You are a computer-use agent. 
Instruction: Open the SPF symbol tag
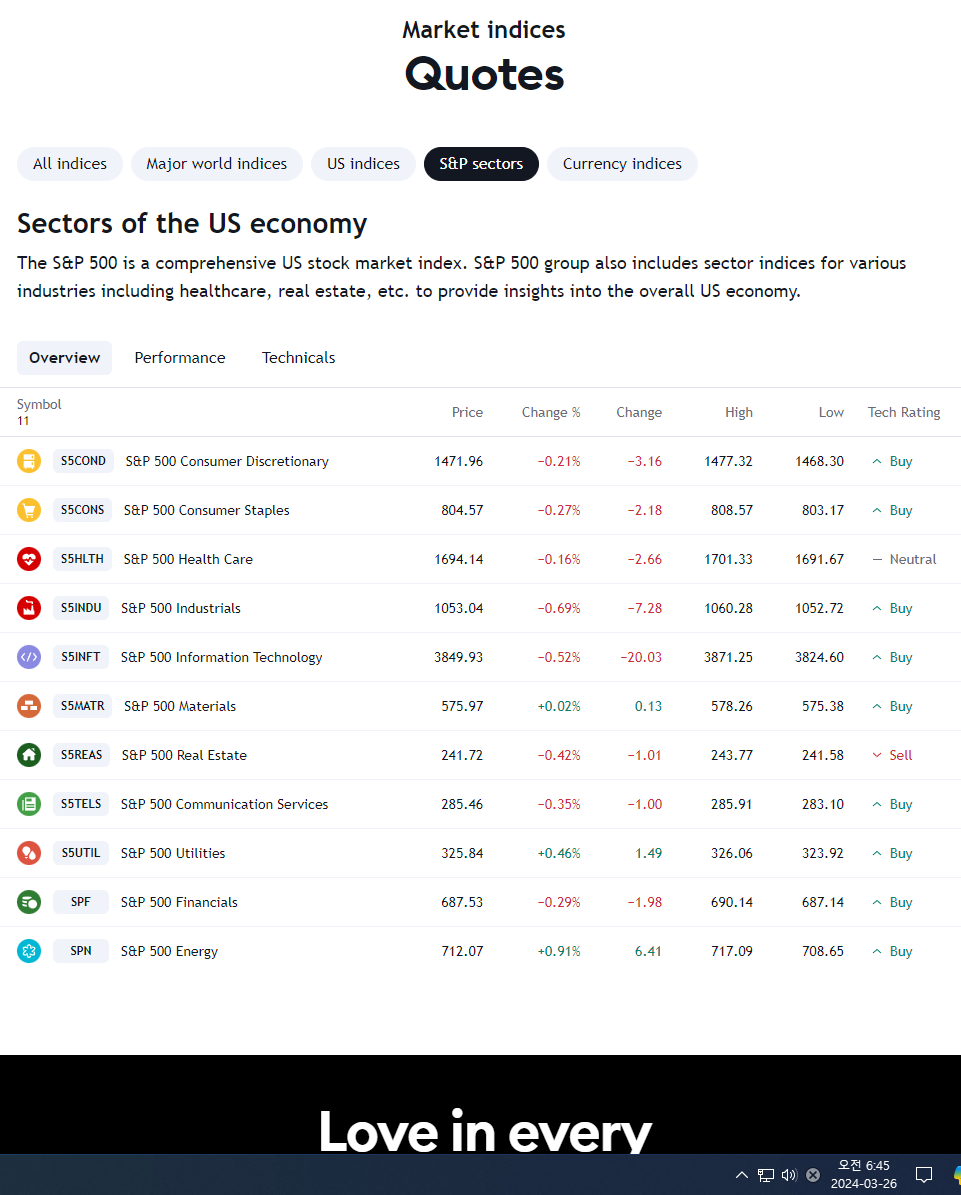coord(81,902)
